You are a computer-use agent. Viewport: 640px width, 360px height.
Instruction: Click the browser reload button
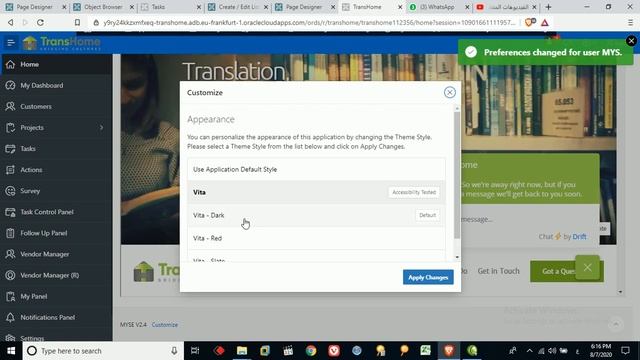coord(40,22)
